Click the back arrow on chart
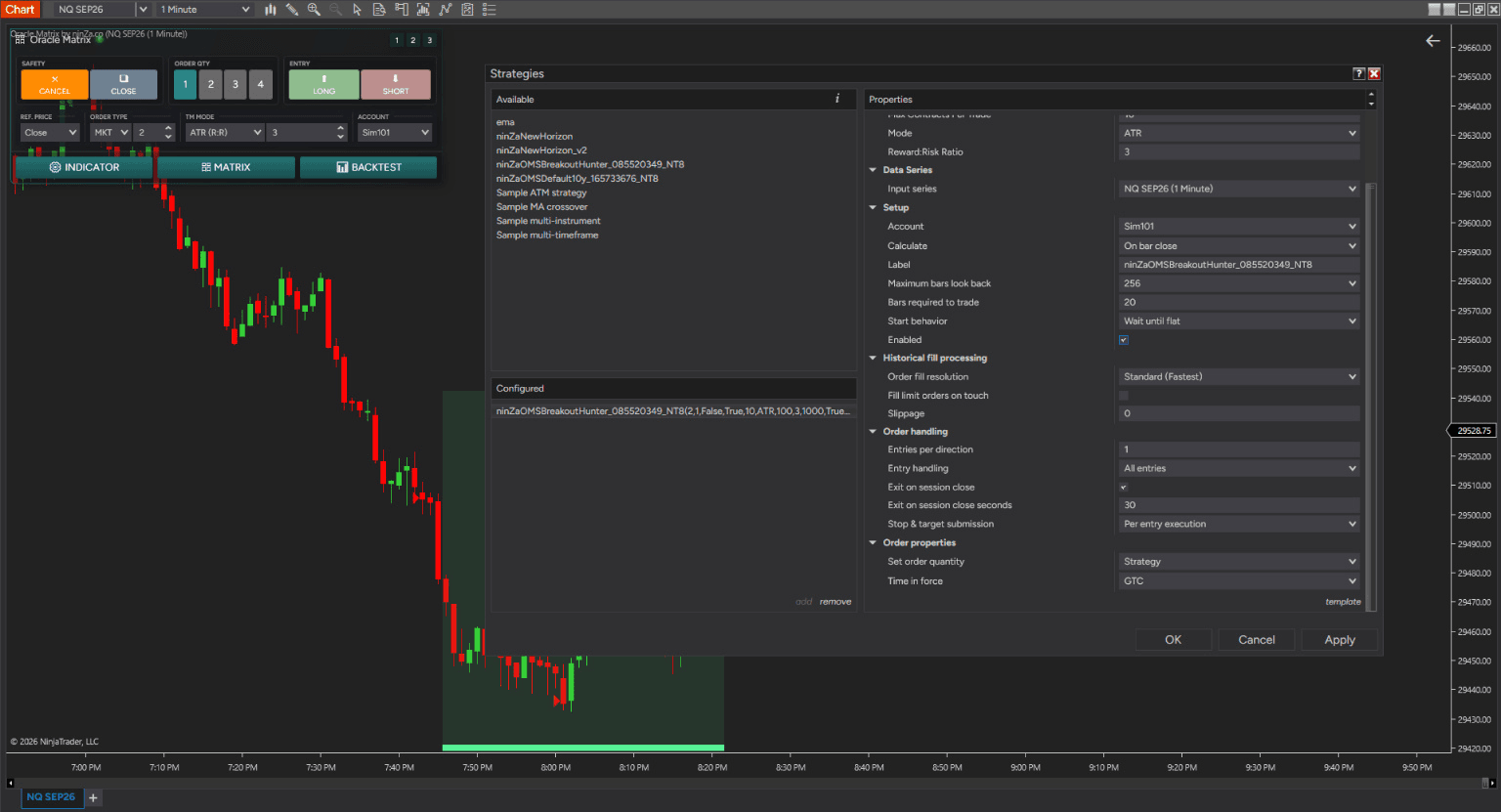The width and height of the screenshot is (1501, 812). tap(1433, 41)
